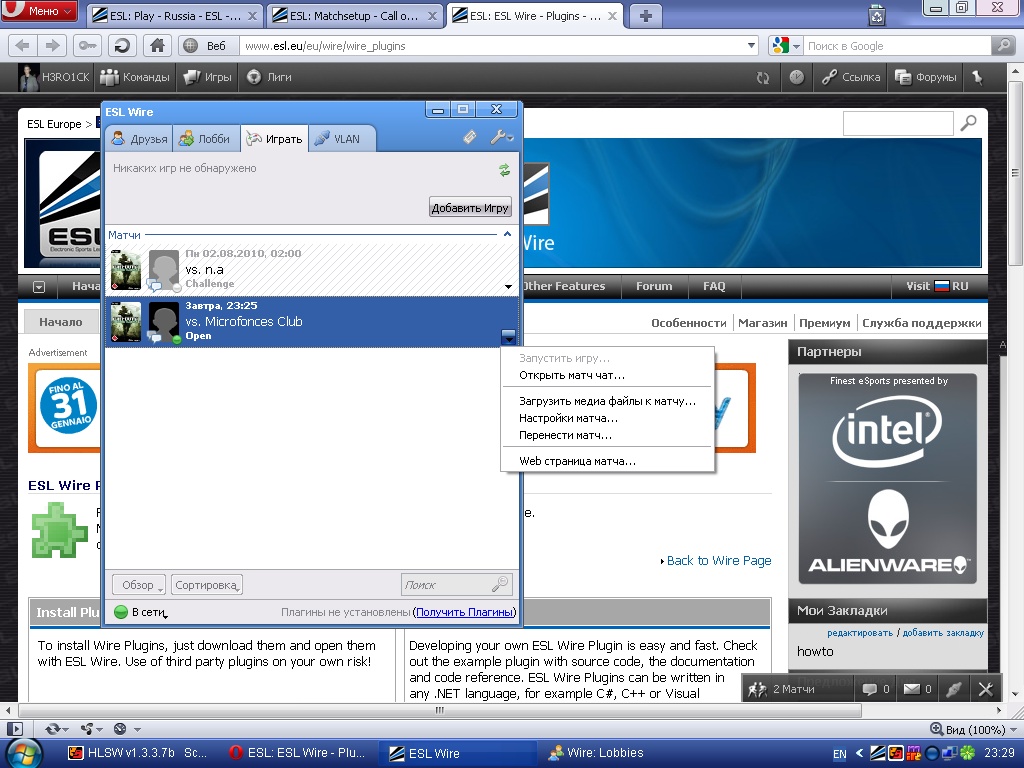Click the ESL bar refresh arrows icon

(x=763, y=78)
